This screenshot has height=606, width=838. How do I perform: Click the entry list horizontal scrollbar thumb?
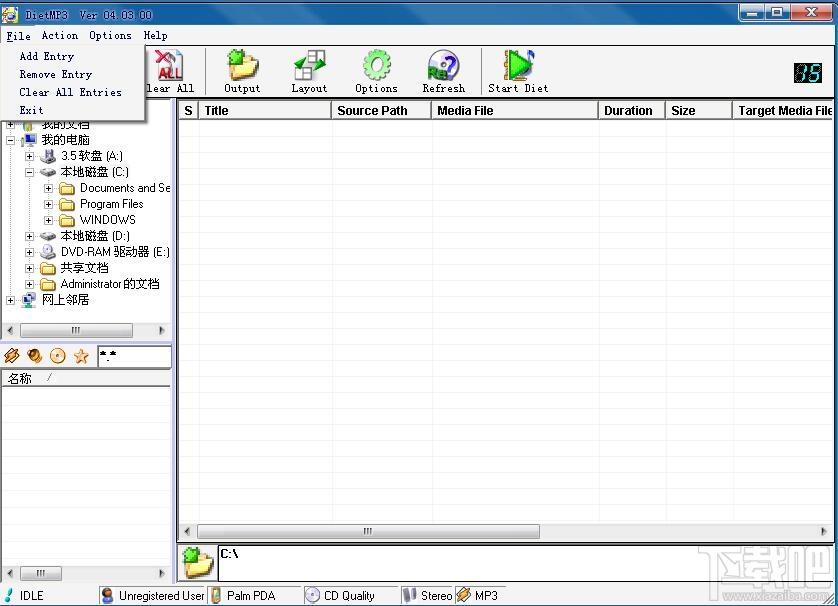[x=368, y=531]
